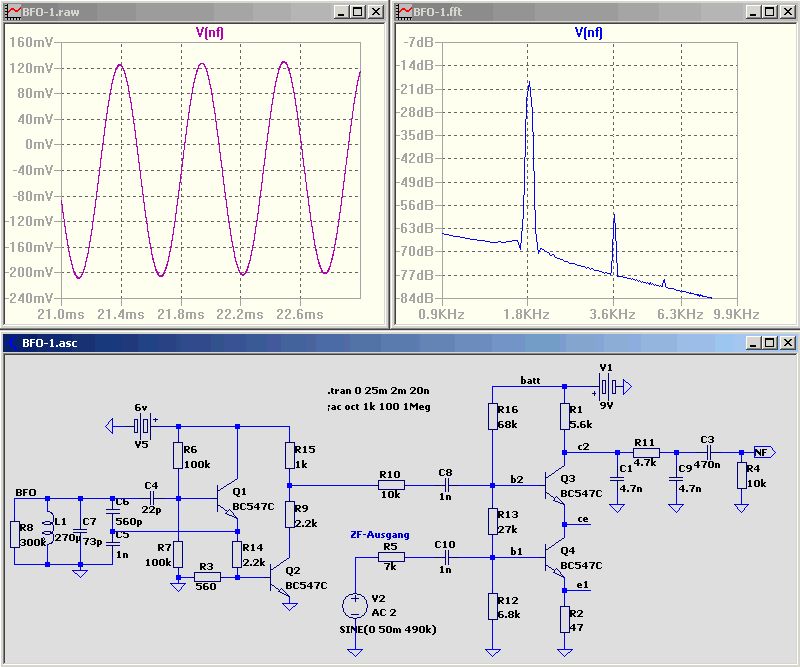Select capacitor C10 1n symbol

[446, 557]
